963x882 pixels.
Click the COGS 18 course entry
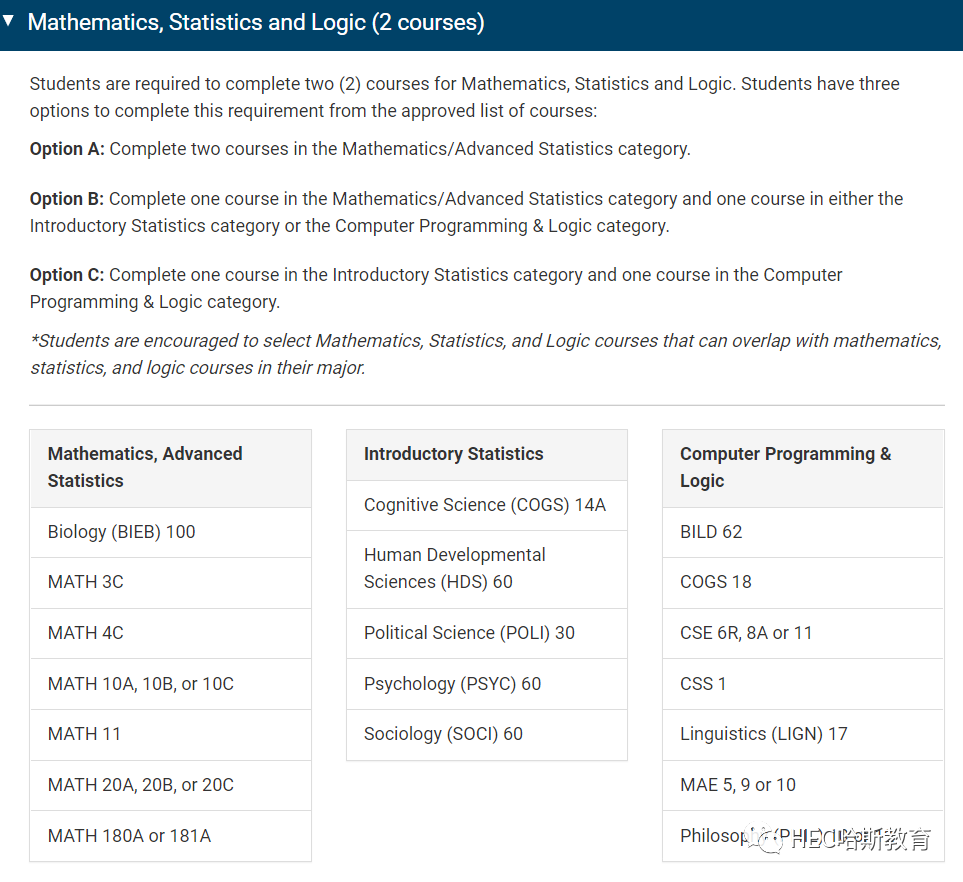803,582
